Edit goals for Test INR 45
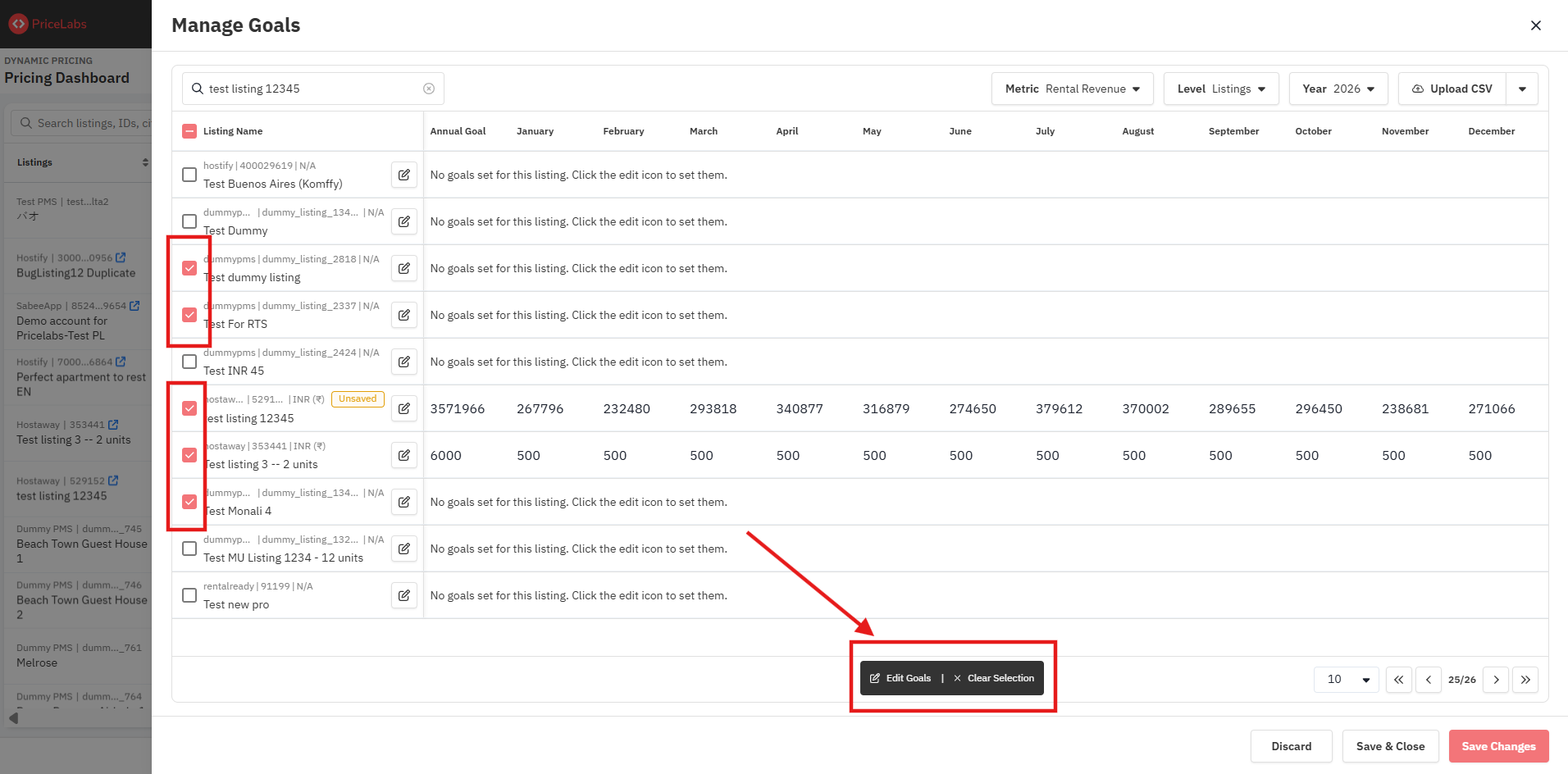Image resolution: width=1568 pixels, height=774 pixels. [404, 362]
